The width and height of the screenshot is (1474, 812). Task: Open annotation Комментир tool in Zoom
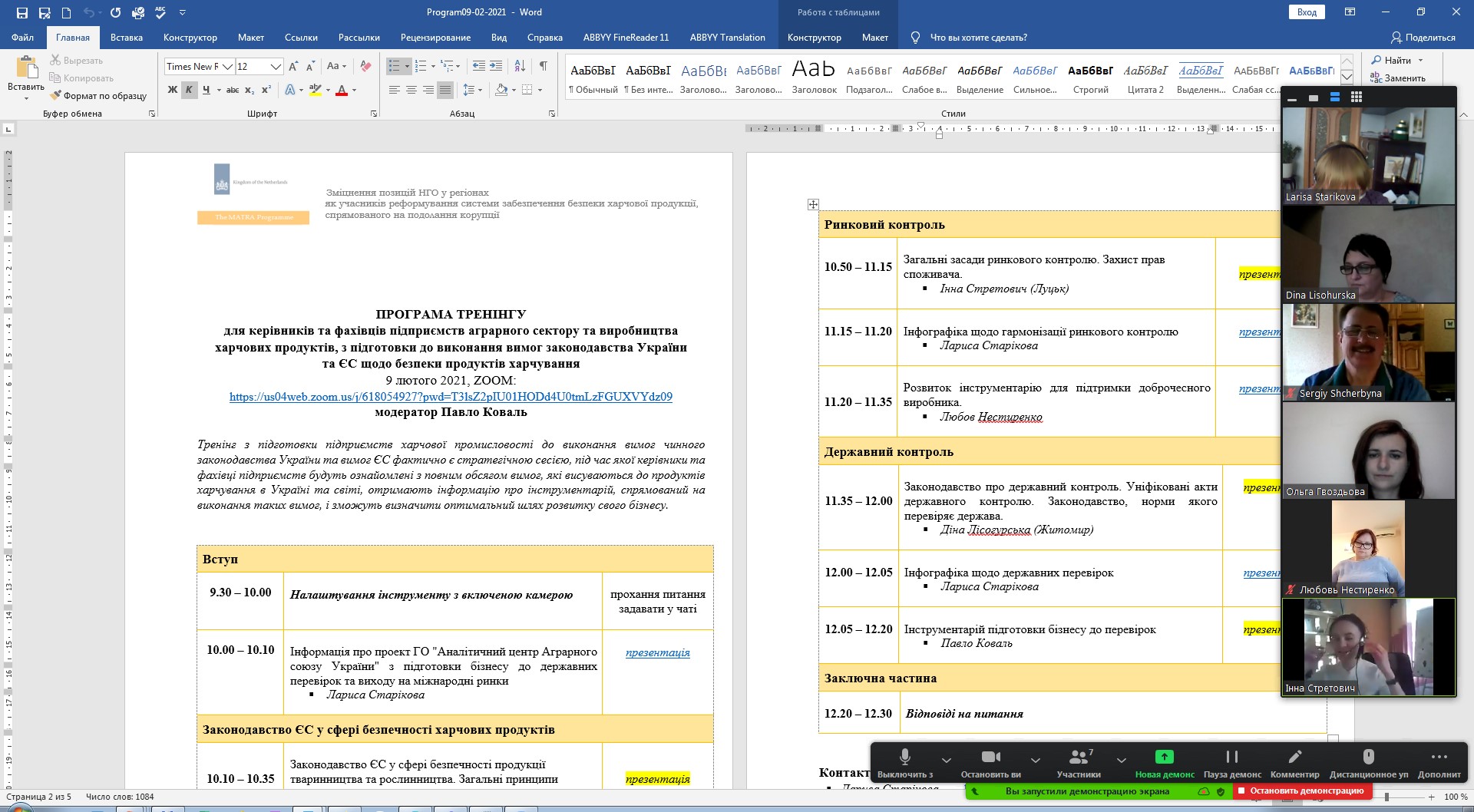click(1295, 761)
